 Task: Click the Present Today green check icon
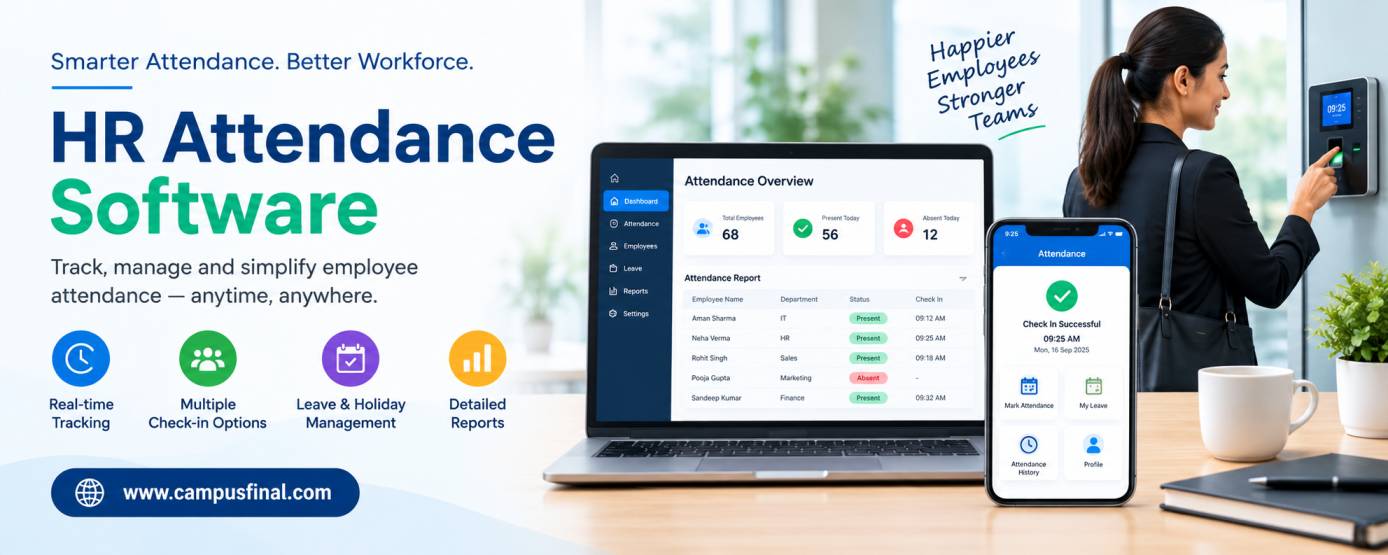803,228
